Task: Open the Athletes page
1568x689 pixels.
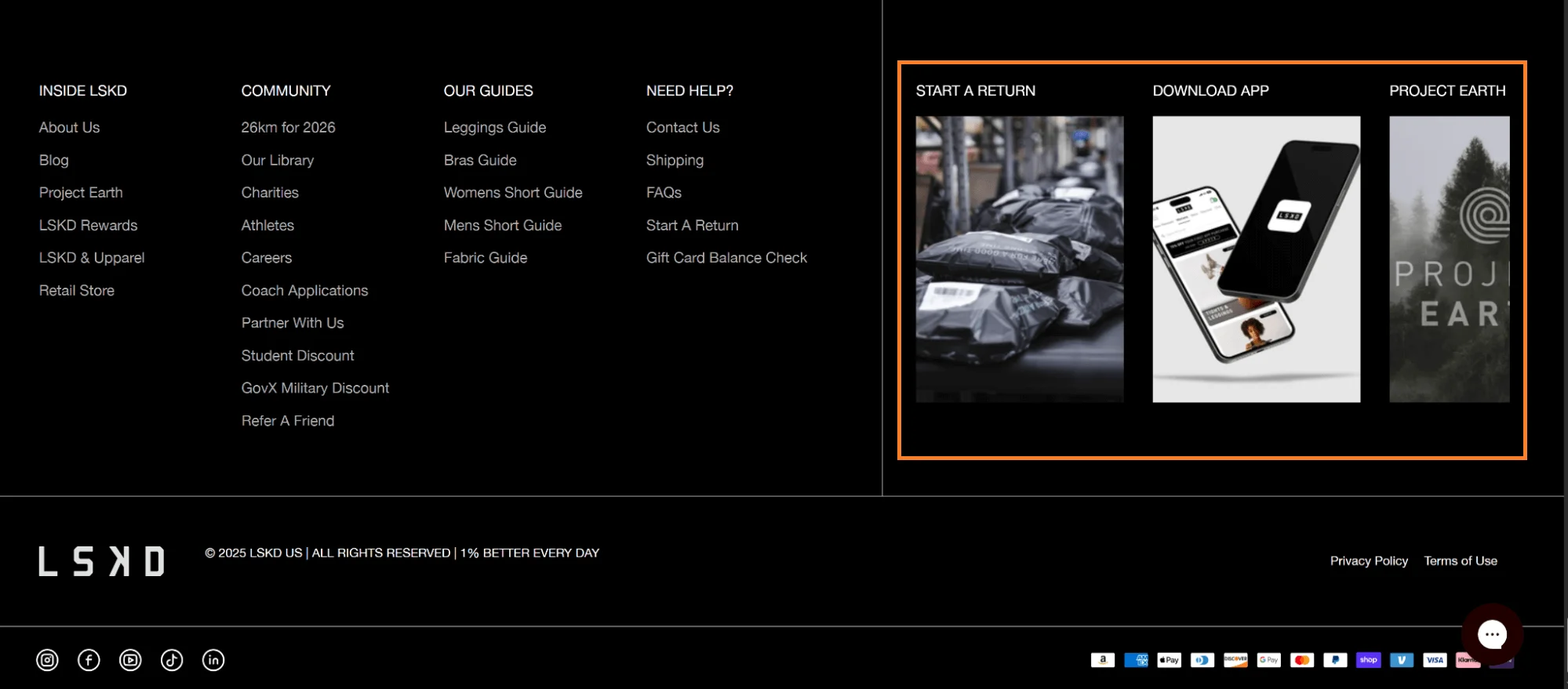Action: coord(267,225)
